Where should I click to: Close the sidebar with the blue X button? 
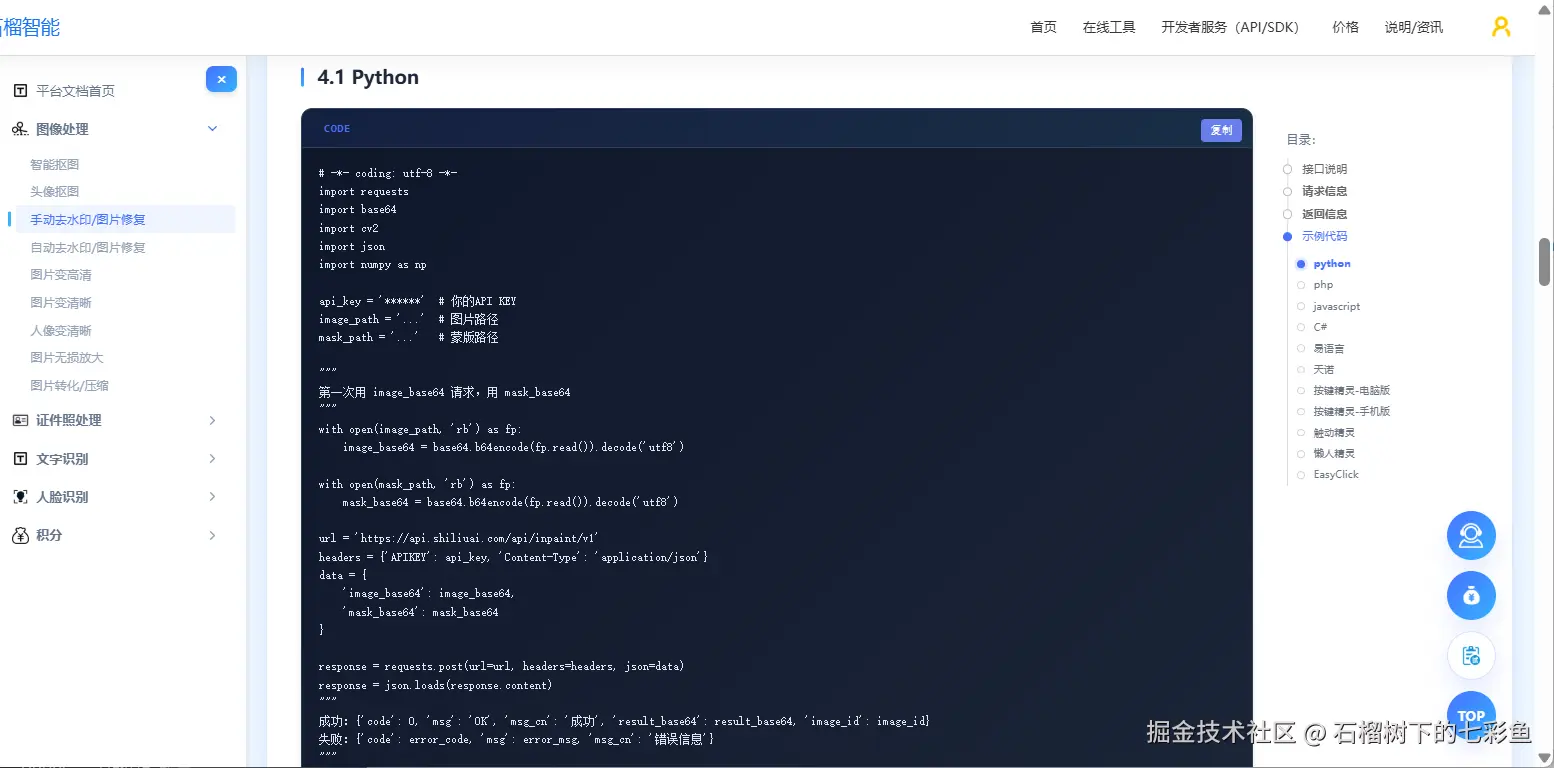pyautogui.click(x=221, y=79)
